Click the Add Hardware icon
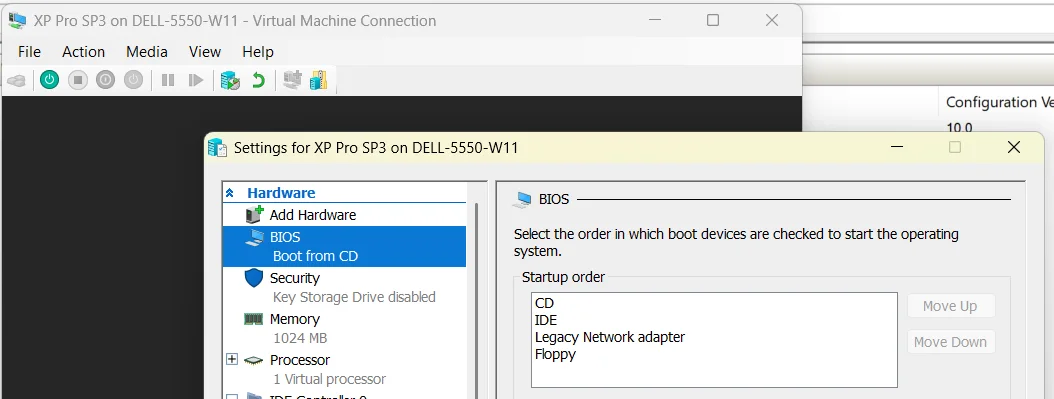Image resolution: width=1054 pixels, height=399 pixels. point(255,214)
